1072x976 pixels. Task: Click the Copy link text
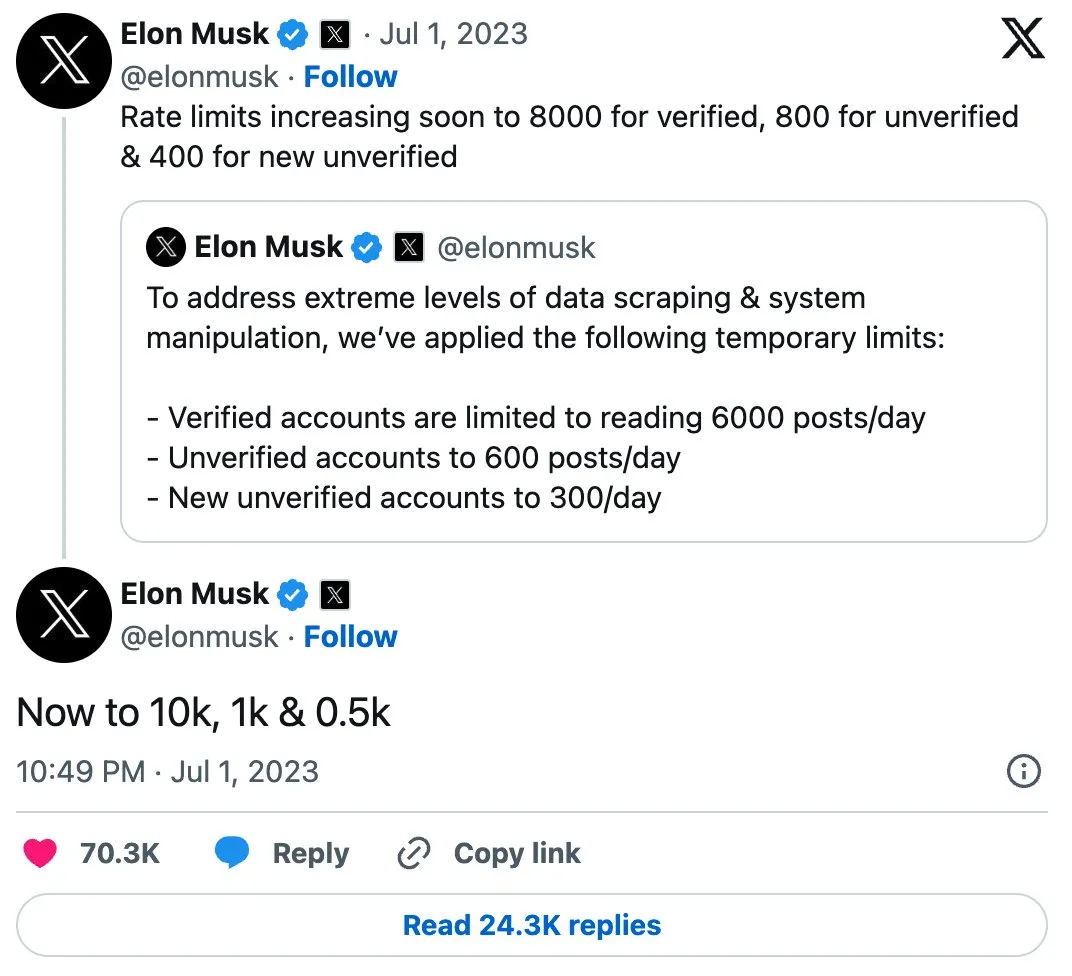coord(517,853)
